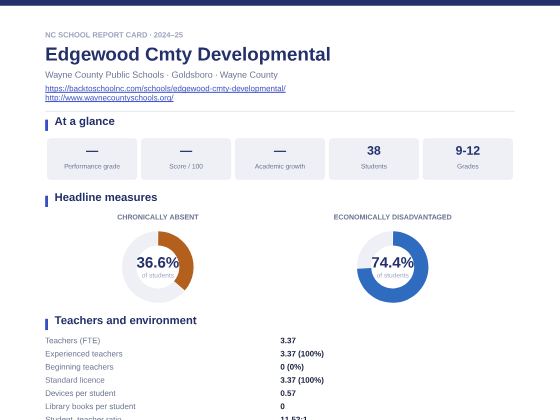This screenshot has width=560, height=420.
Task: Select the 'NC SCHOOL REPORT CARD · 2024–25' header text
Action: tap(114, 35)
